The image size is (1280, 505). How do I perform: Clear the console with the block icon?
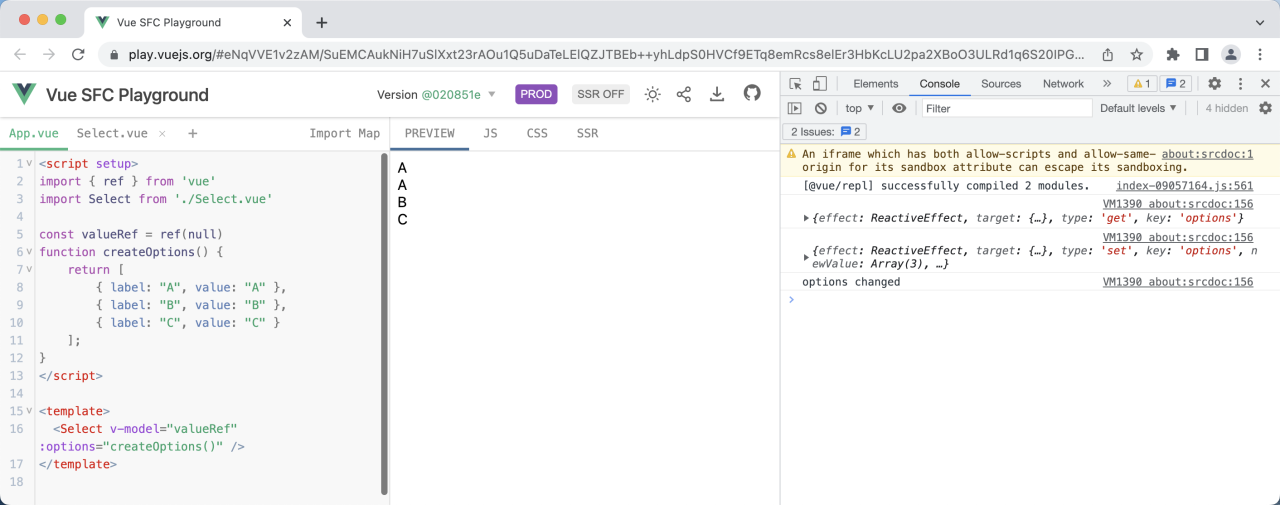(820, 108)
